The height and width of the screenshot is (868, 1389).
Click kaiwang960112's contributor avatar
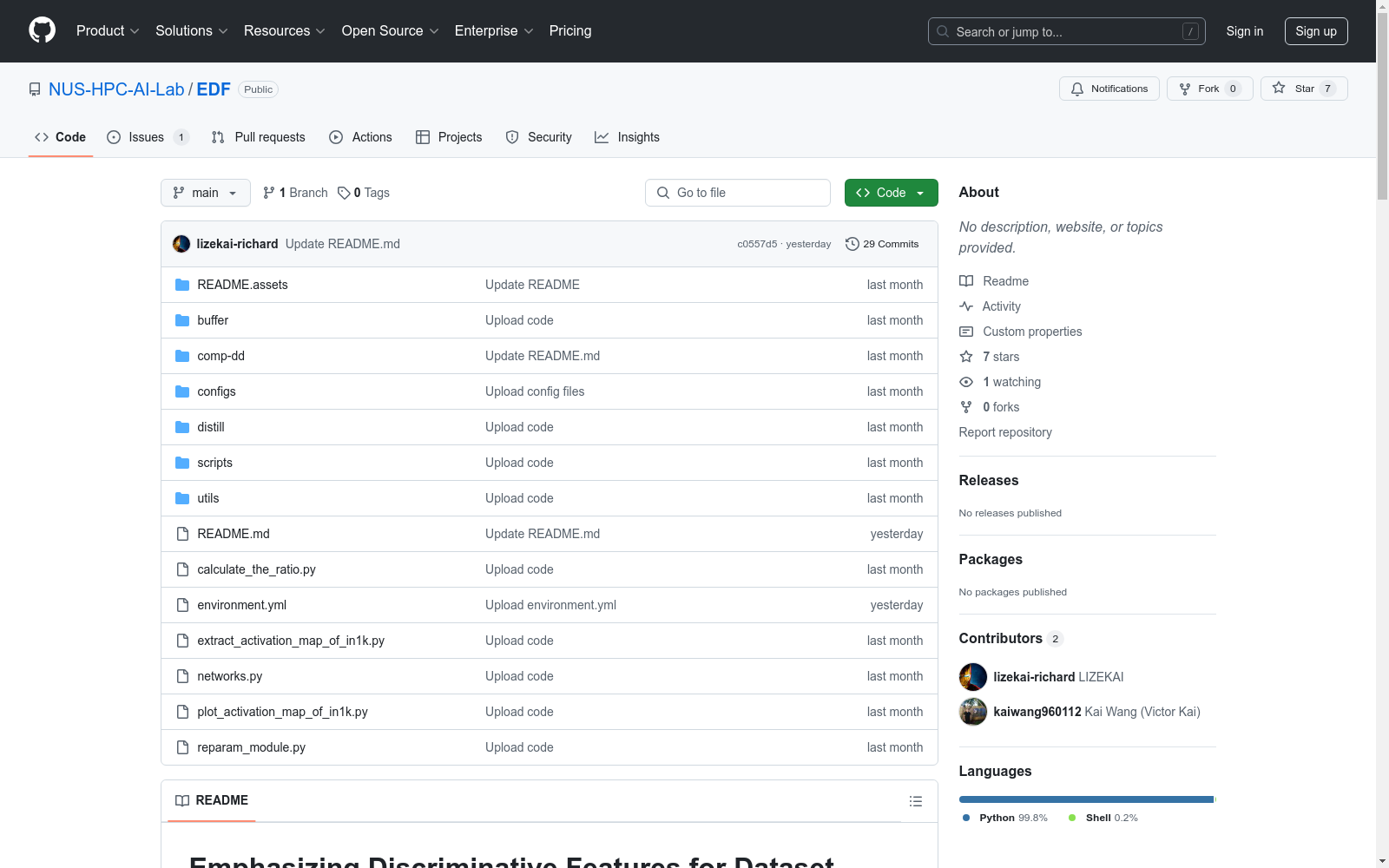[972, 712]
